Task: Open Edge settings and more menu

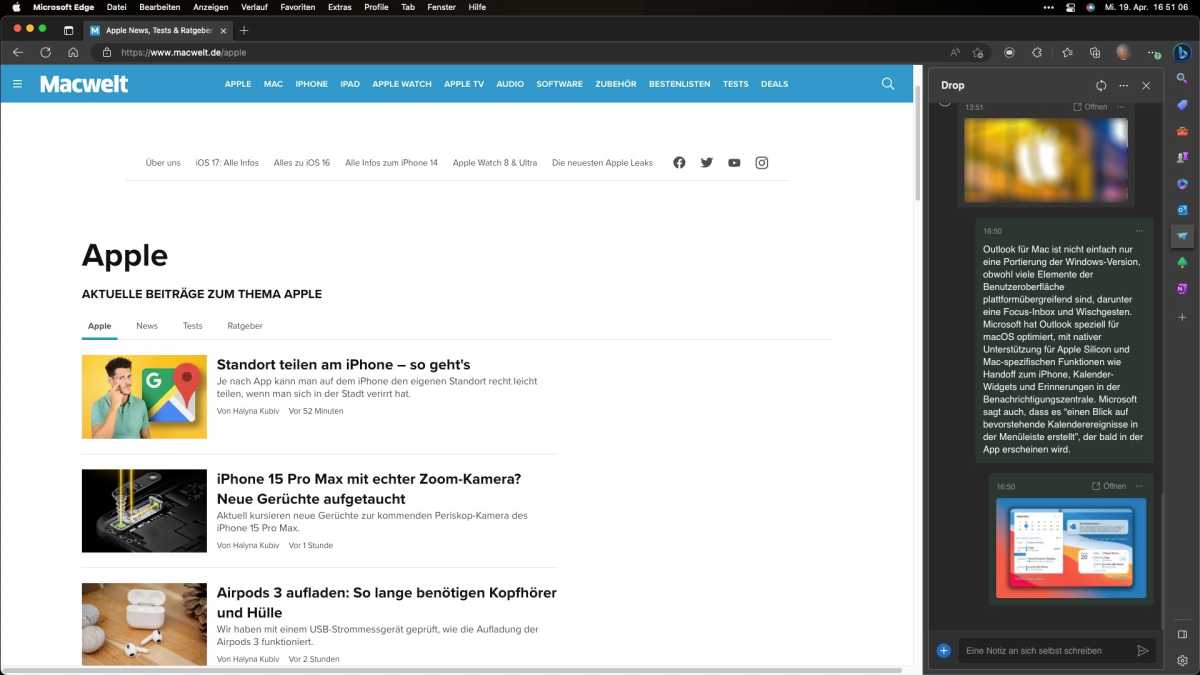Action: pos(1153,52)
